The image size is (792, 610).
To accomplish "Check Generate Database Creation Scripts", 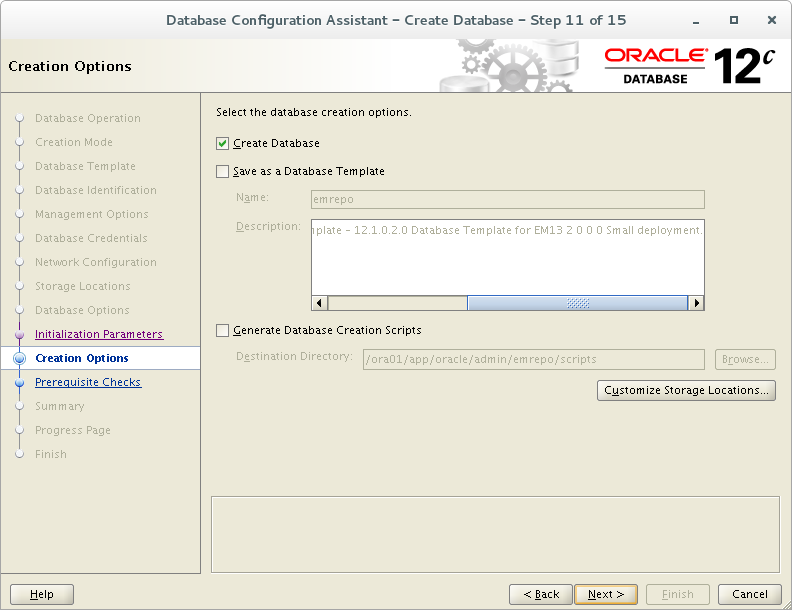I will 222,330.
